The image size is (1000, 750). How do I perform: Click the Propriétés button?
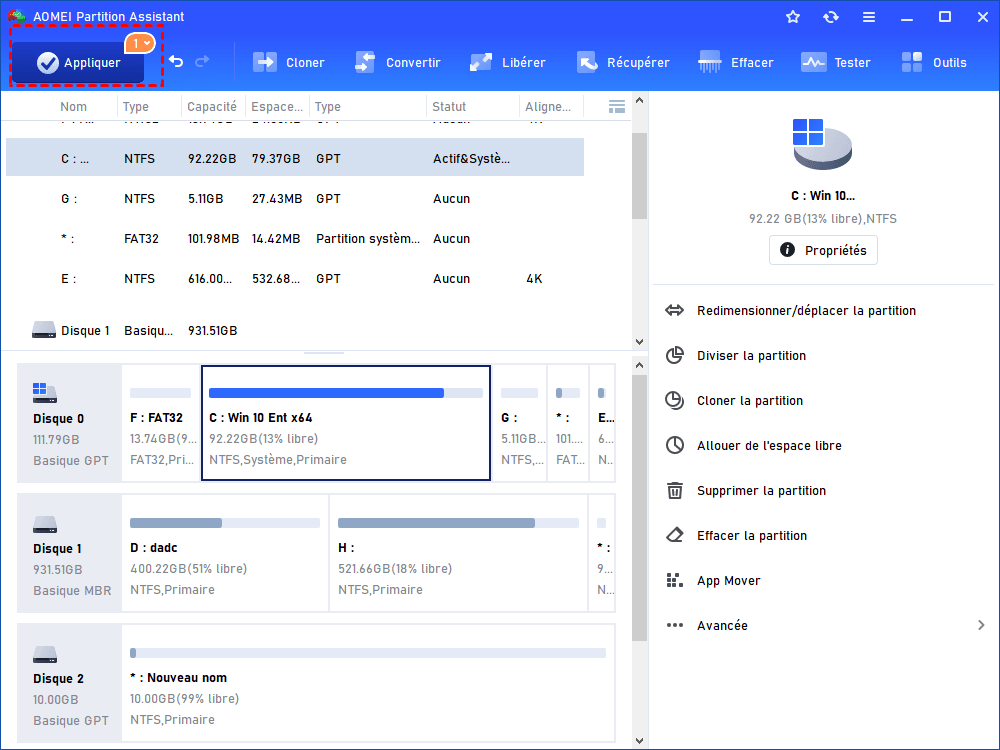(823, 250)
